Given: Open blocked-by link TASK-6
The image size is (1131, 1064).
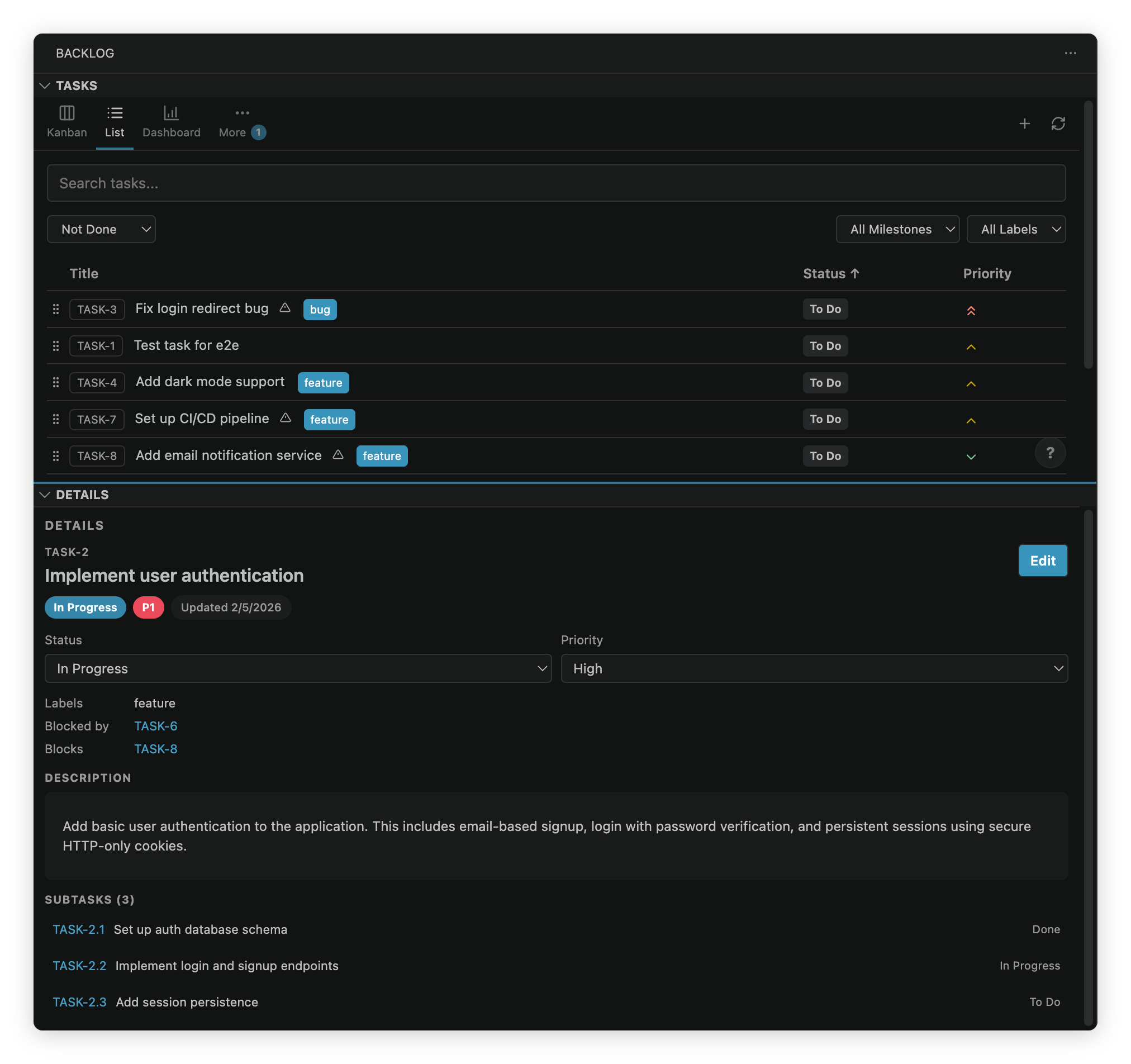Looking at the screenshot, I should (x=155, y=726).
